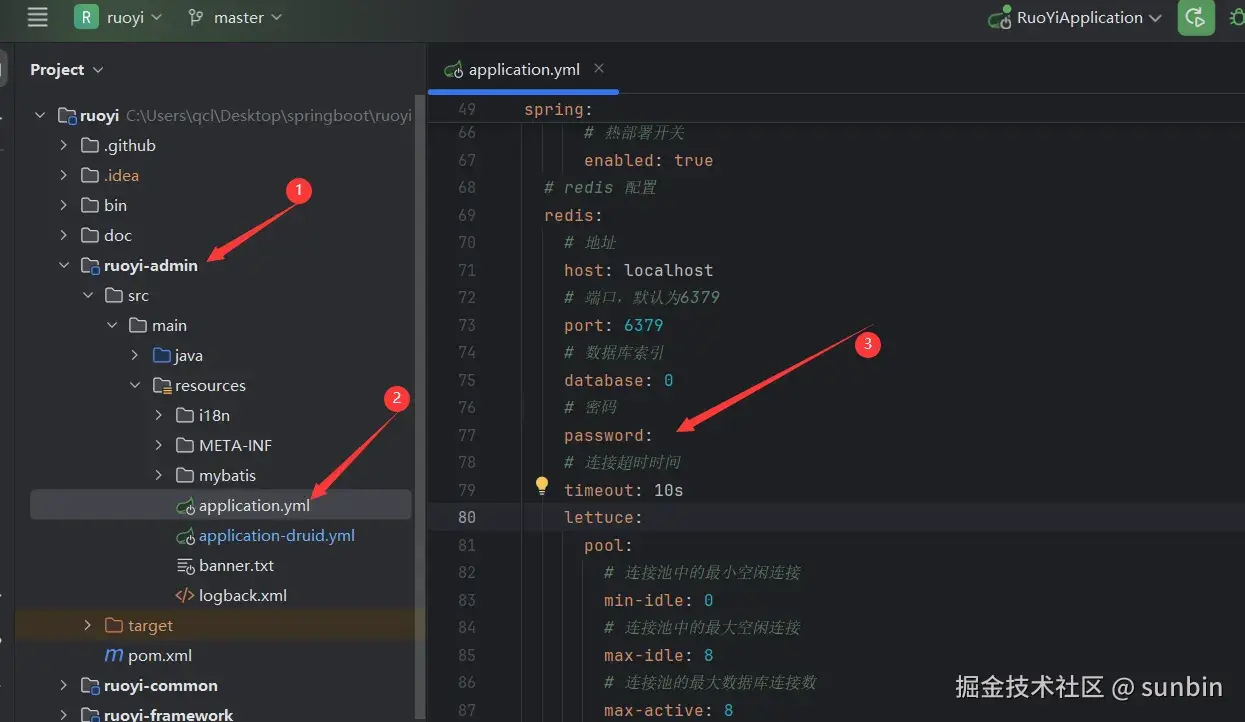
Task: Click the green R project icon
Action: pos(86,17)
